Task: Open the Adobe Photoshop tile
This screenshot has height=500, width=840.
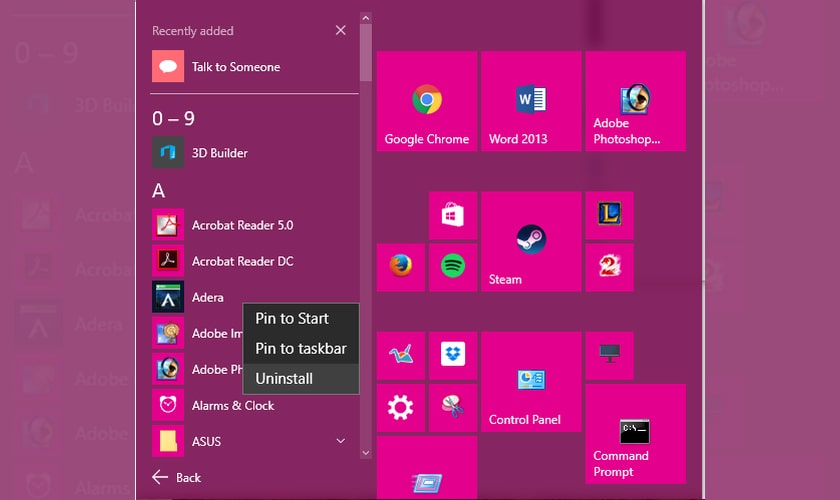Action: [x=635, y=101]
